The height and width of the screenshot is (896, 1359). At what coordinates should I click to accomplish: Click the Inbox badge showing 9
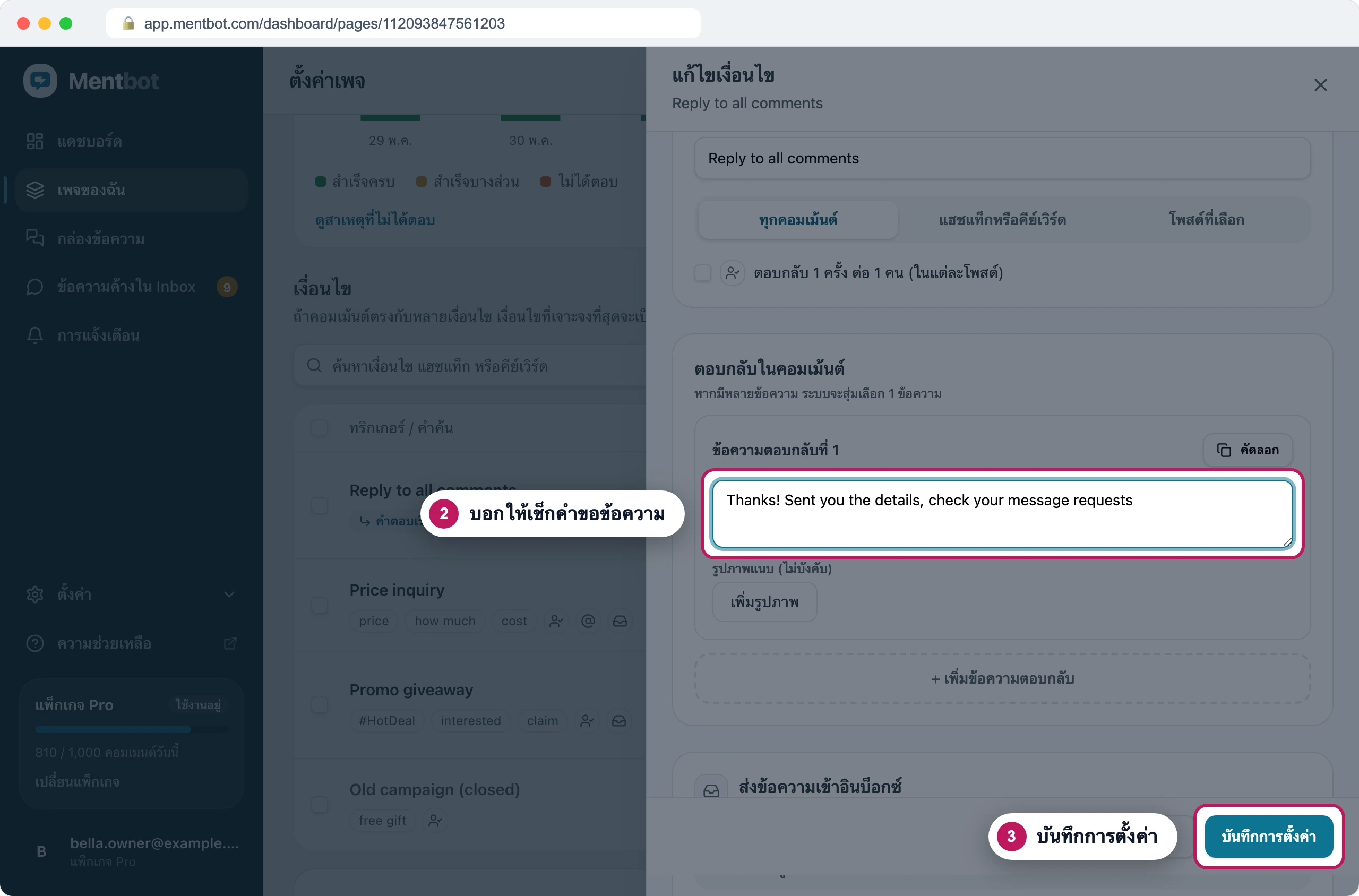227,287
